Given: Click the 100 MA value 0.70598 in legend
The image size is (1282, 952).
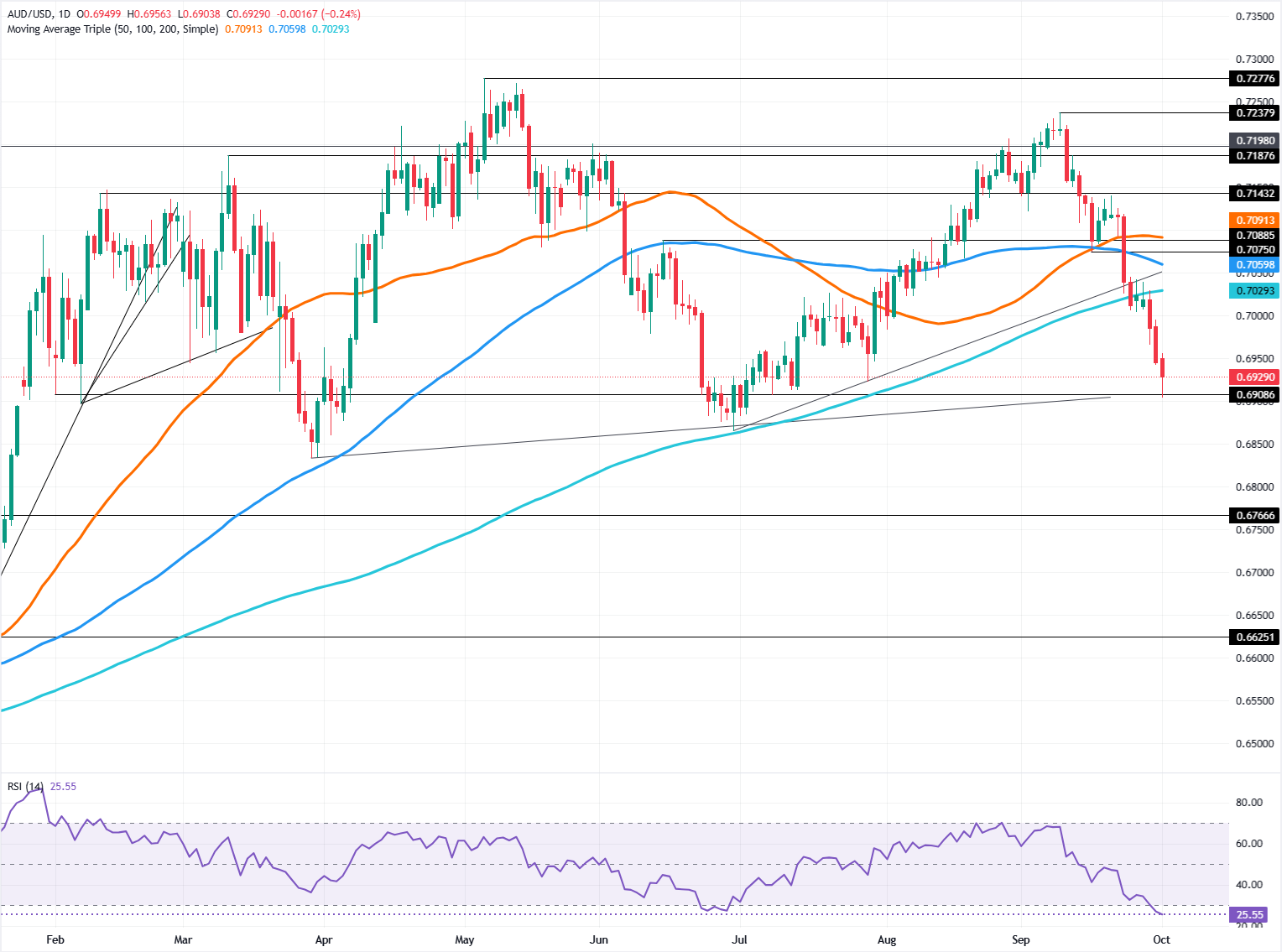Looking at the screenshot, I should [x=288, y=29].
